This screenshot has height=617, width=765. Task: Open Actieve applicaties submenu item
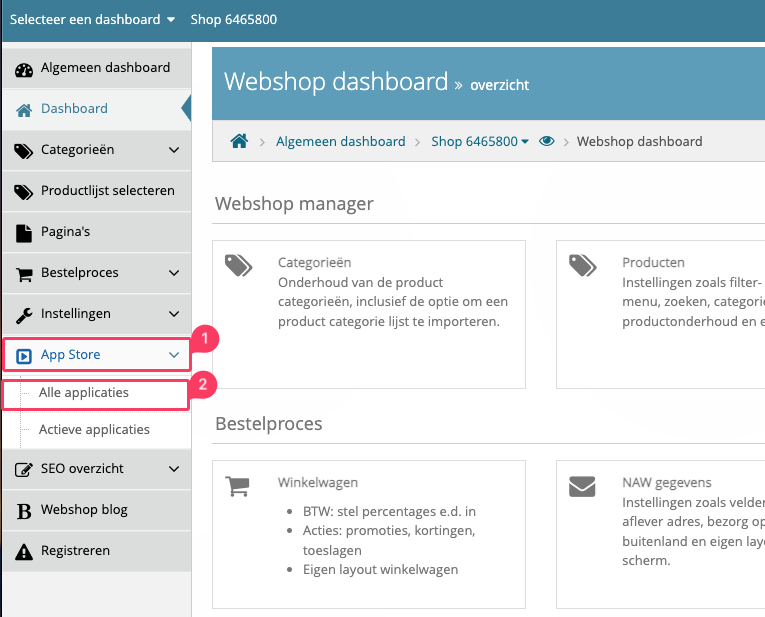(x=94, y=430)
